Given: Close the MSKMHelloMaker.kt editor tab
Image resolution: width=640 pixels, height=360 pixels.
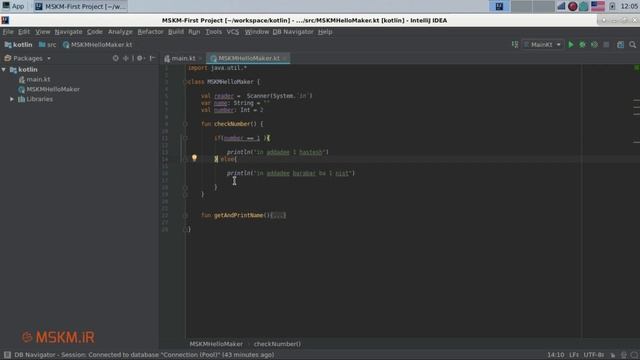Looking at the screenshot, I should (285, 58).
